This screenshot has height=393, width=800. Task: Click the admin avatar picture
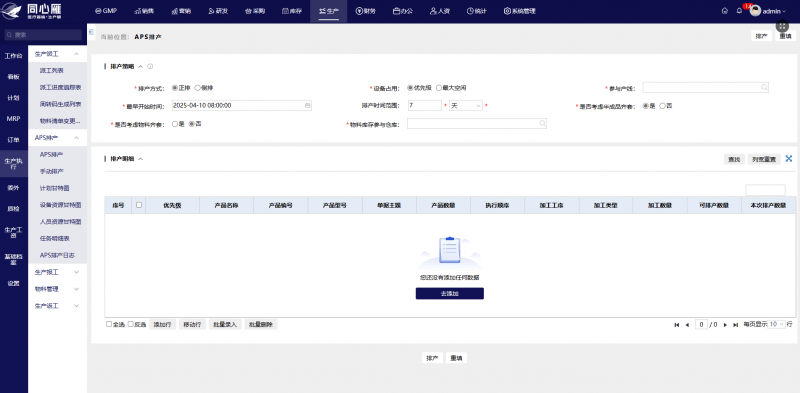pyautogui.click(x=755, y=11)
